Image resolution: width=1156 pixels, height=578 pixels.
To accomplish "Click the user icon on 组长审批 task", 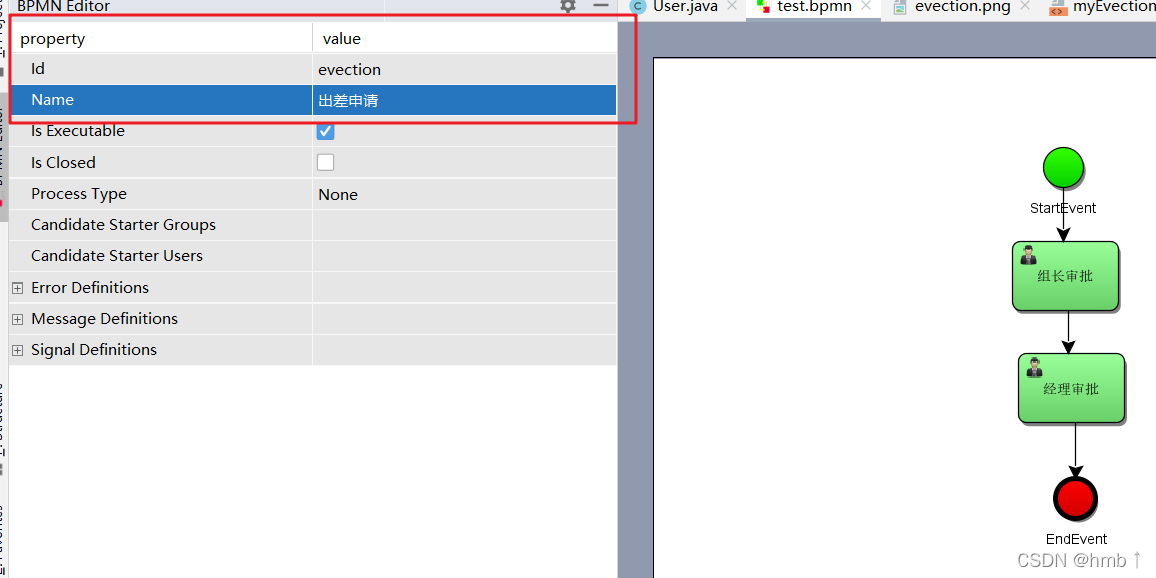I will pyautogui.click(x=1028, y=256).
